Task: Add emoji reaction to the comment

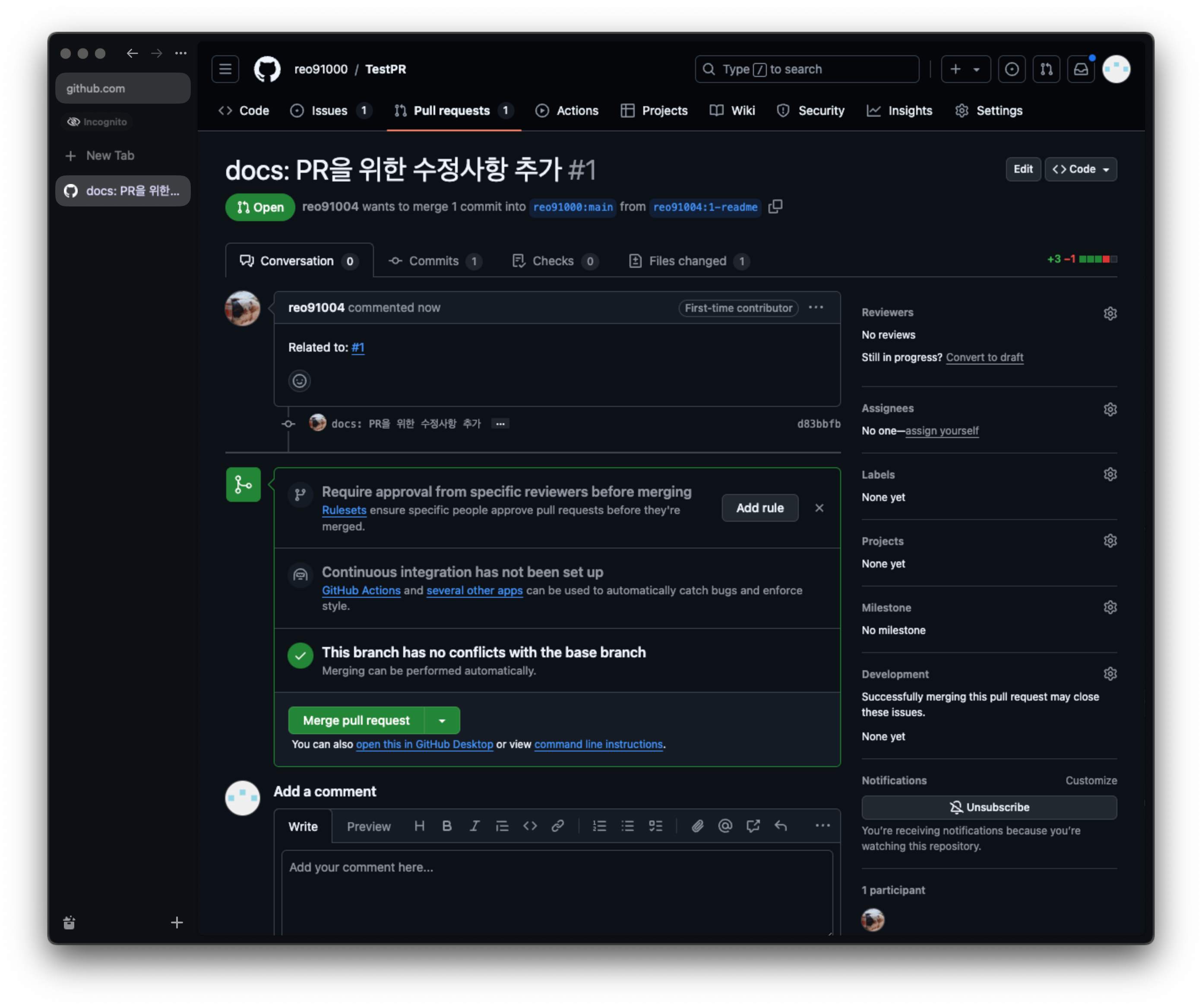Action: pyautogui.click(x=299, y=380)
